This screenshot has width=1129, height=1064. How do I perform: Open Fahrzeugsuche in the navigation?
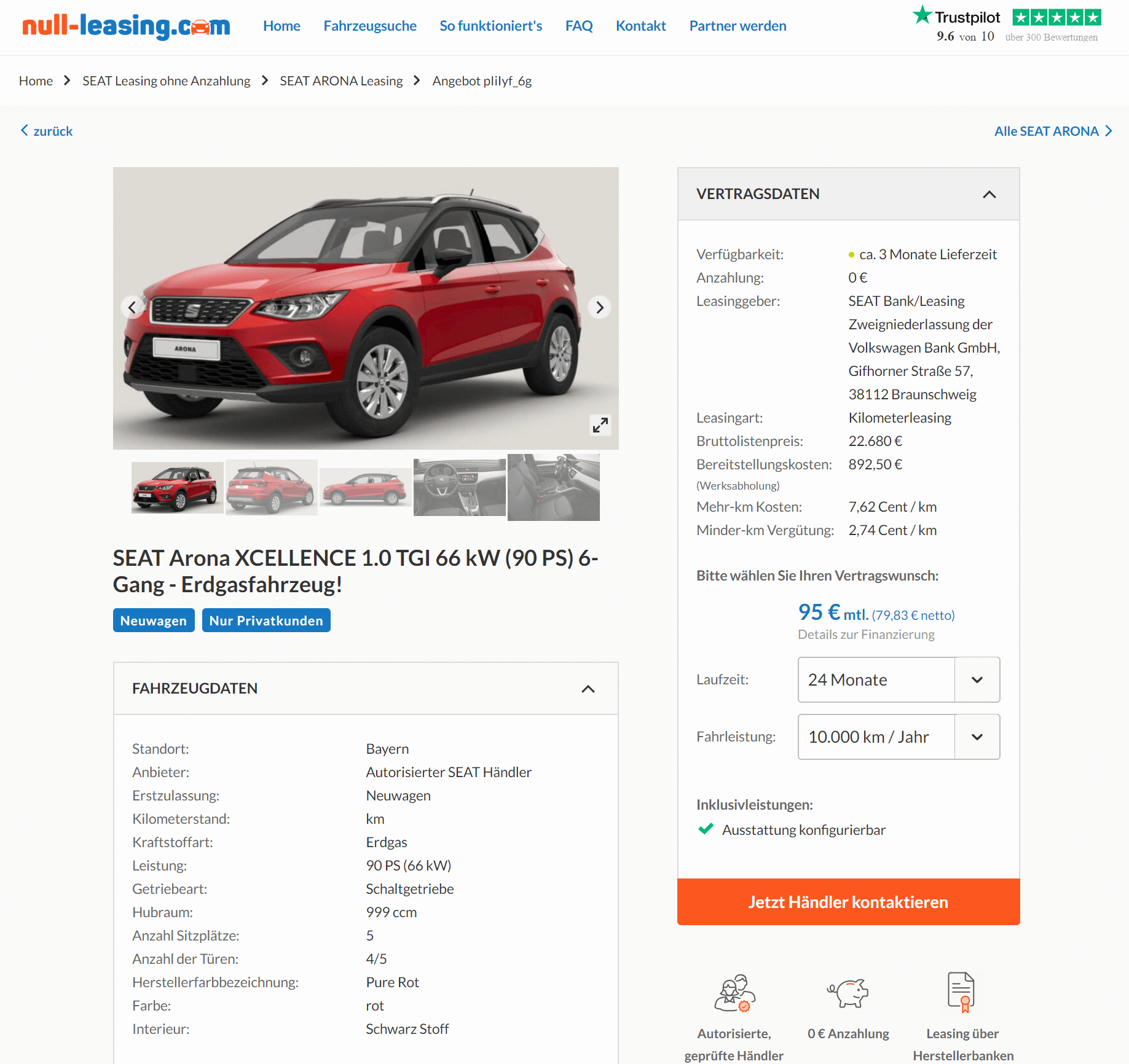point(370,26)
